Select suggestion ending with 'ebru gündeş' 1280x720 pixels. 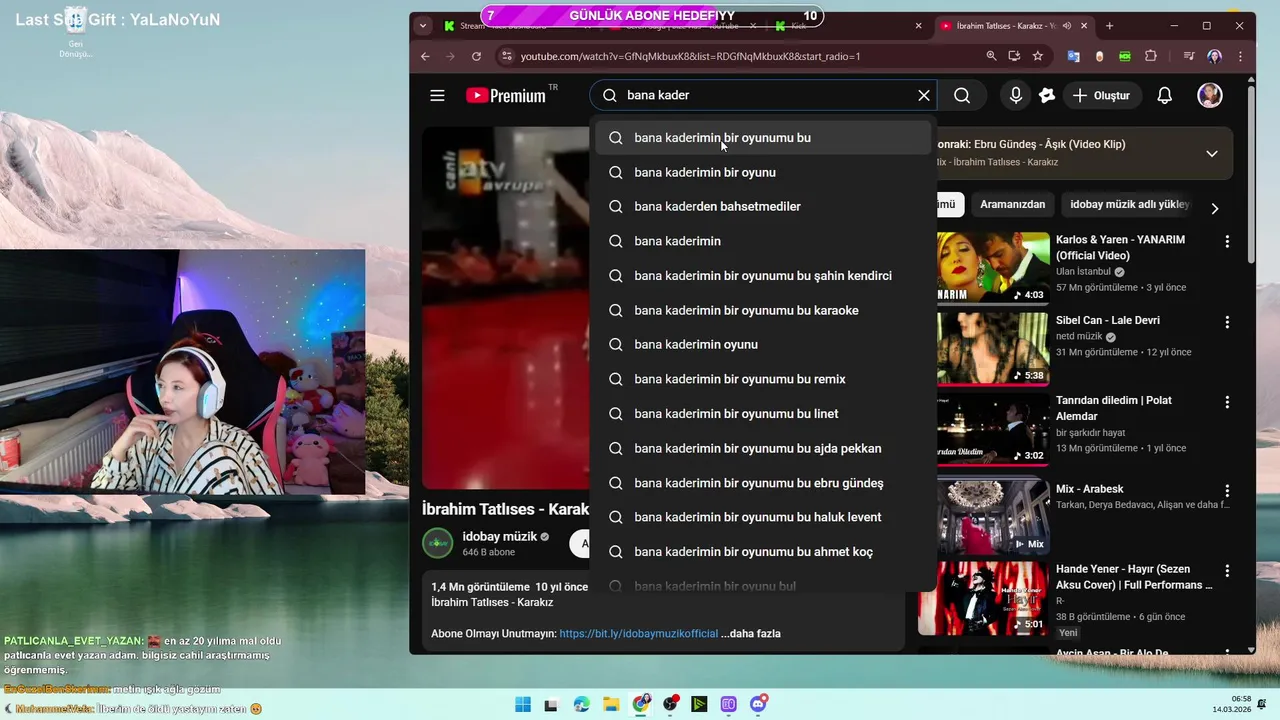(763, 483)
